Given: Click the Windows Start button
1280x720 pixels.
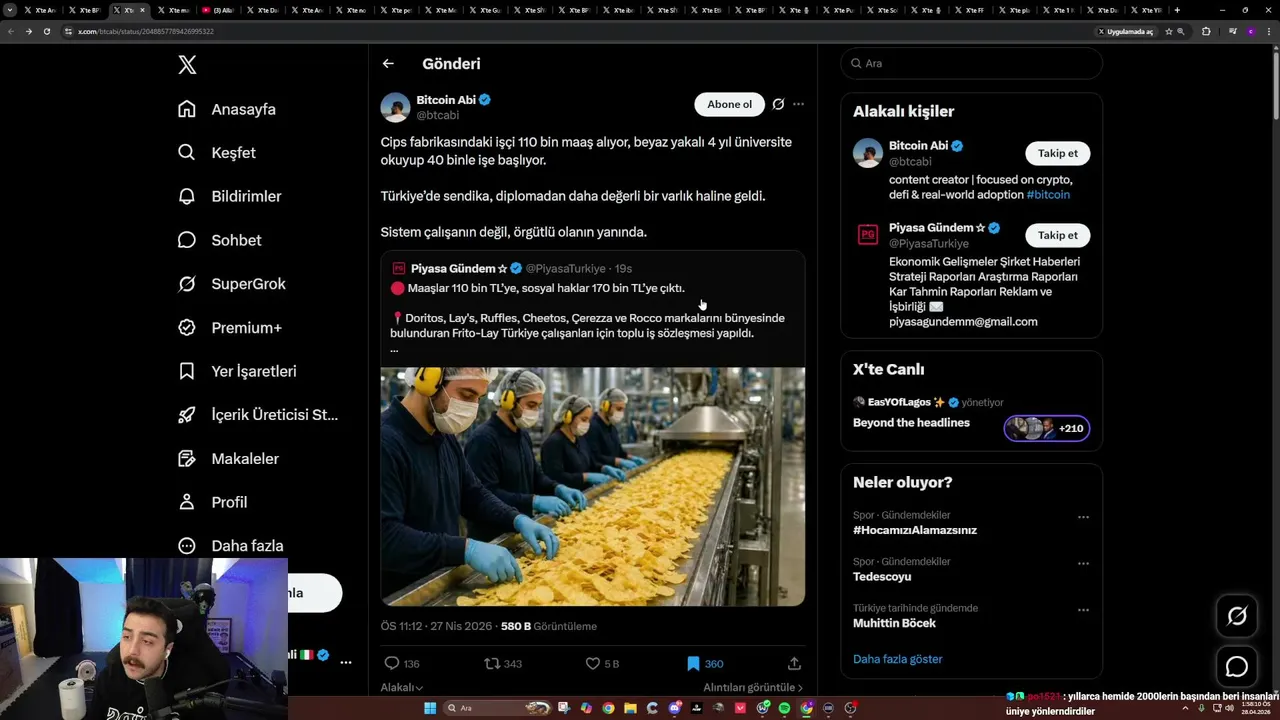Looking at the screenshot, I should (x=430, y=708).
